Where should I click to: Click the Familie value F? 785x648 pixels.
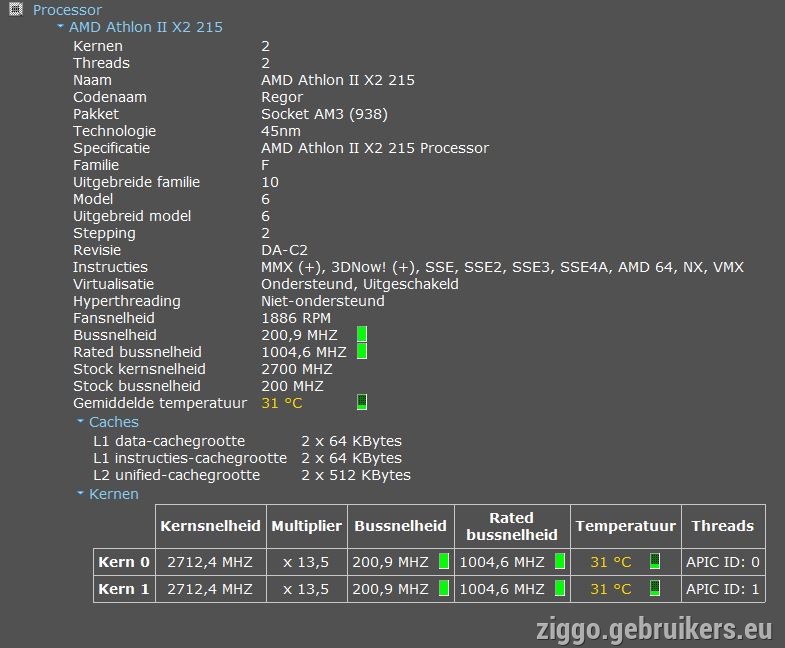[265, 165]
